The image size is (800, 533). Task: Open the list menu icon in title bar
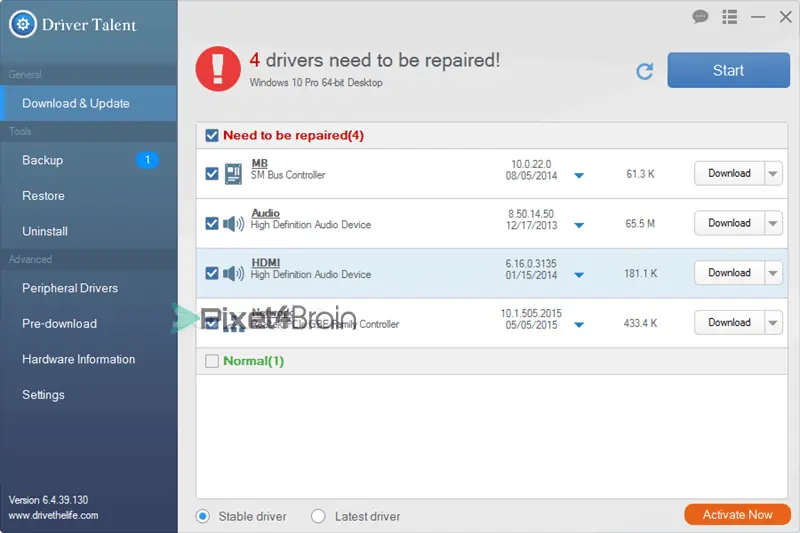click(730, 17)
